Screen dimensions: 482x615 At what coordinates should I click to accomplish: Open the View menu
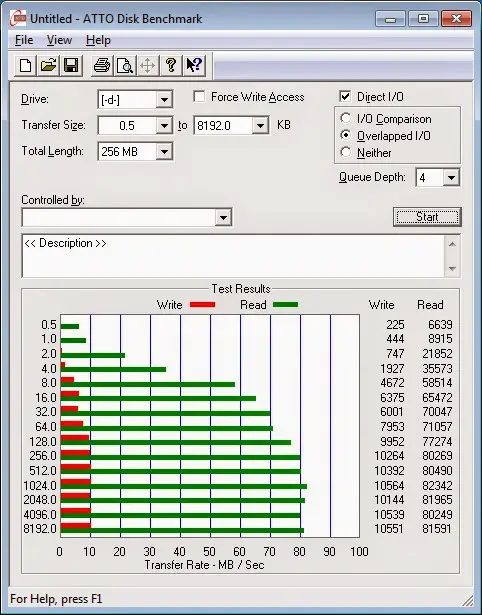(59, 40)
